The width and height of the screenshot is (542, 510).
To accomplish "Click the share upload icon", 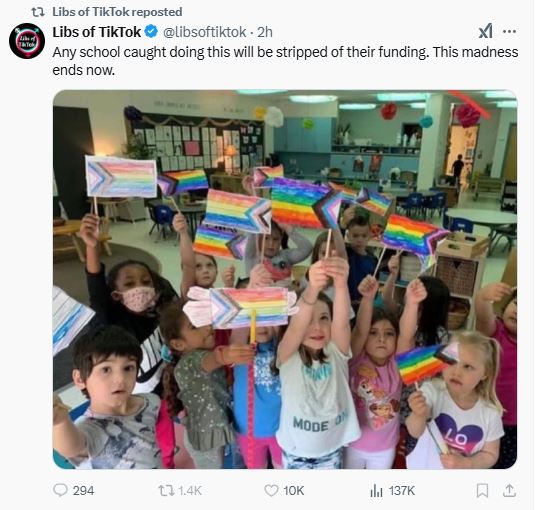I will coord(509,490).
